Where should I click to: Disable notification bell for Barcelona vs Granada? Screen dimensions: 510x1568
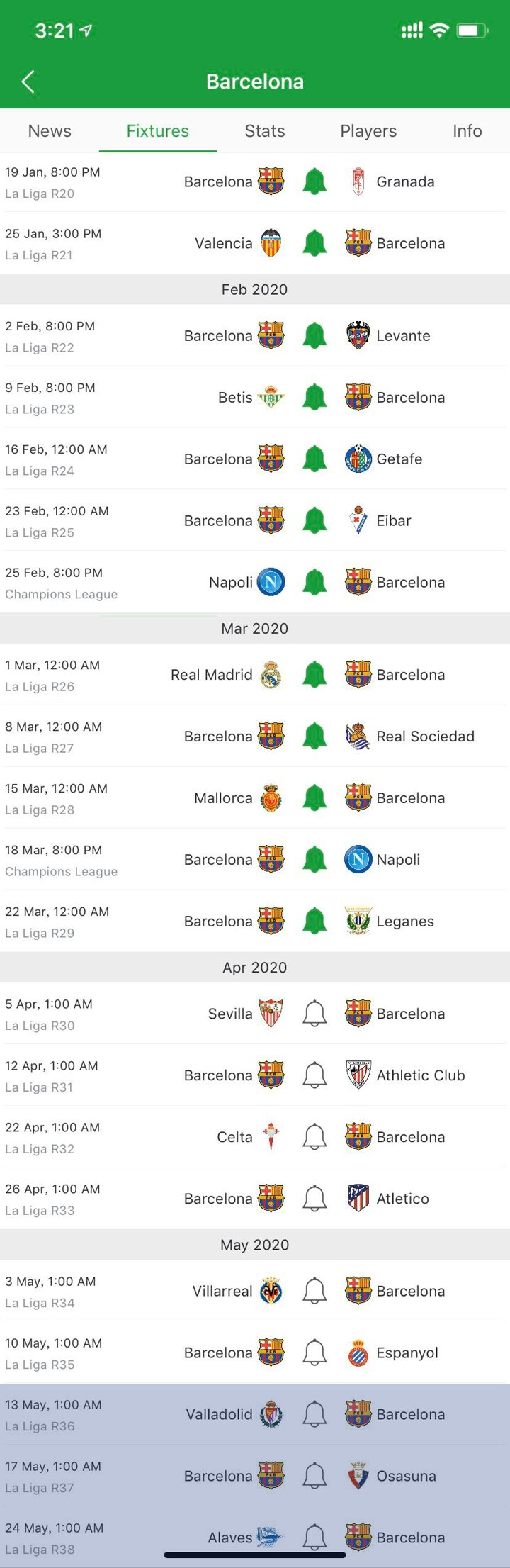pos(314,181)
